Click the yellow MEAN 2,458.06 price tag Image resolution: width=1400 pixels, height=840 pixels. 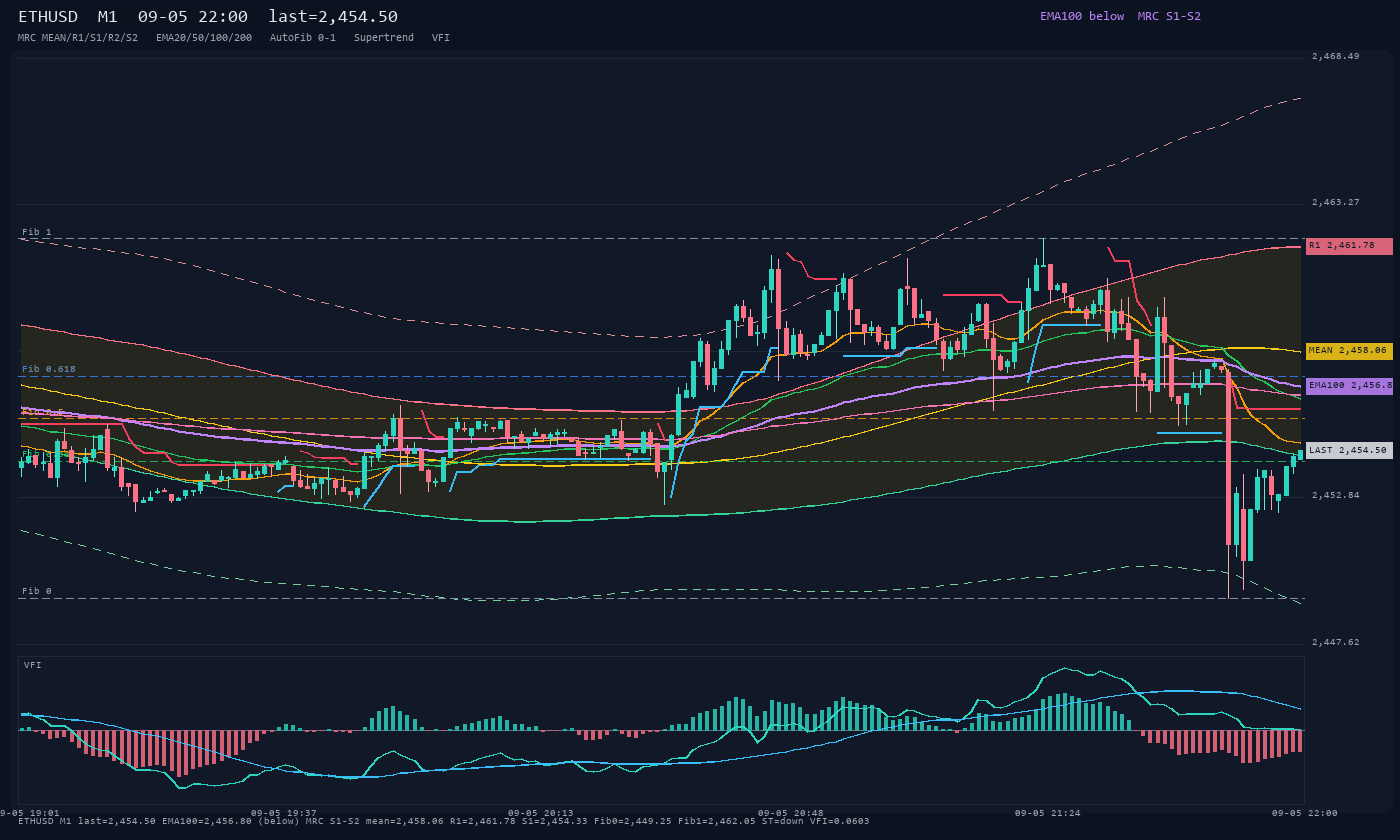pyautogui.click(x=1349, y=351)
